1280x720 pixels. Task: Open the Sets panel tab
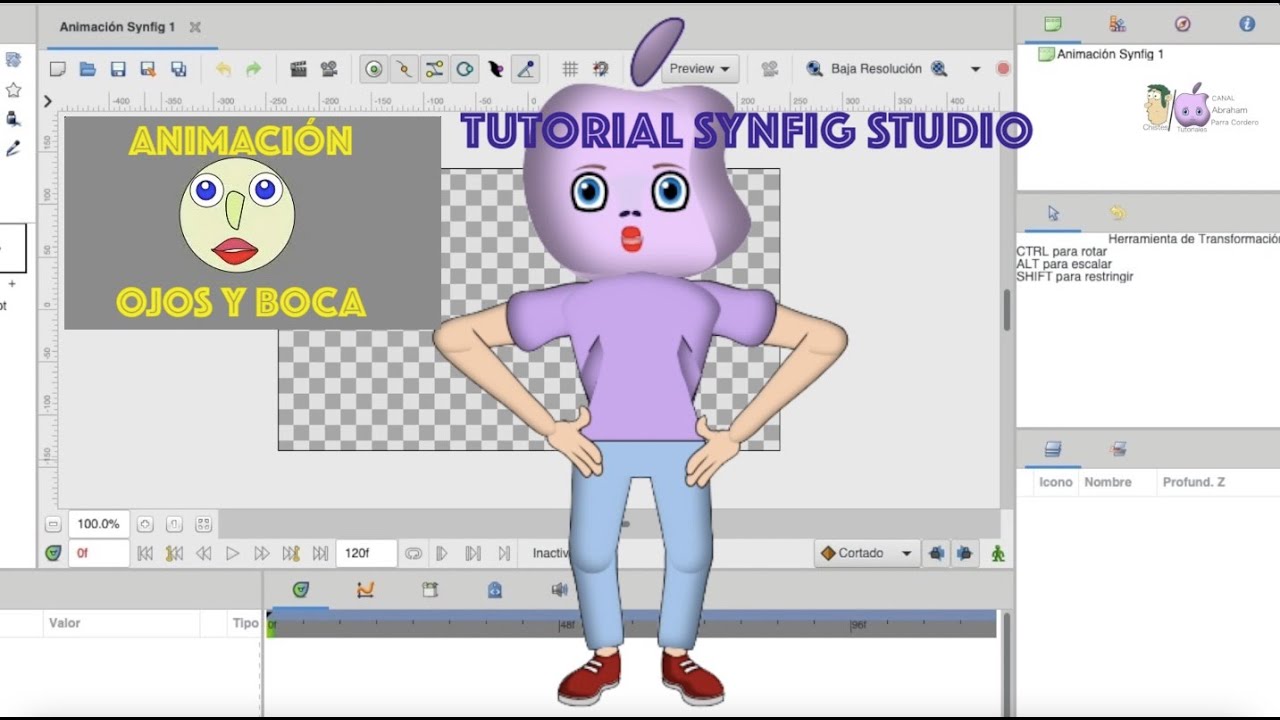click(x=1118, y=449)
